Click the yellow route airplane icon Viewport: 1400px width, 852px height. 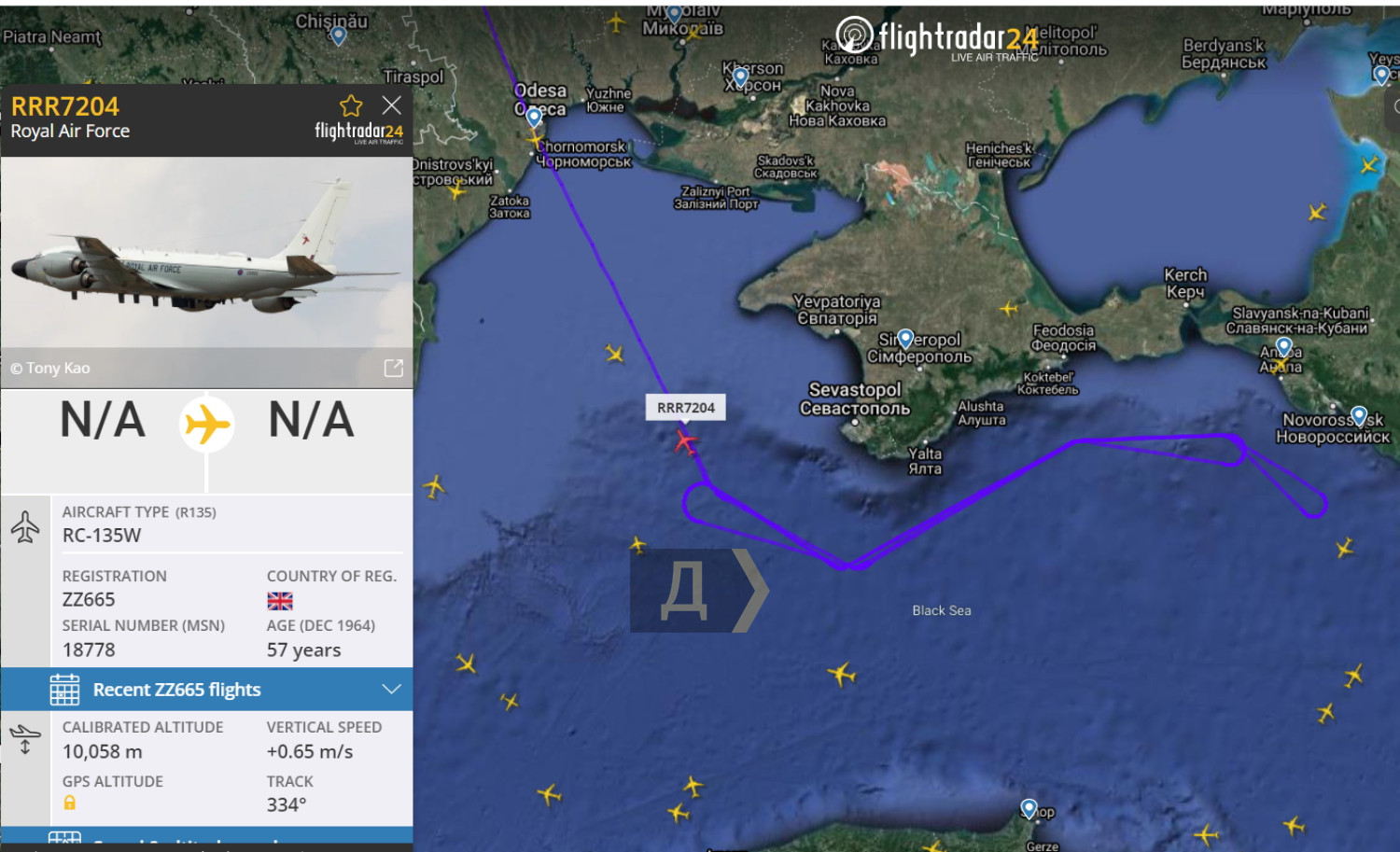point(207,425)
